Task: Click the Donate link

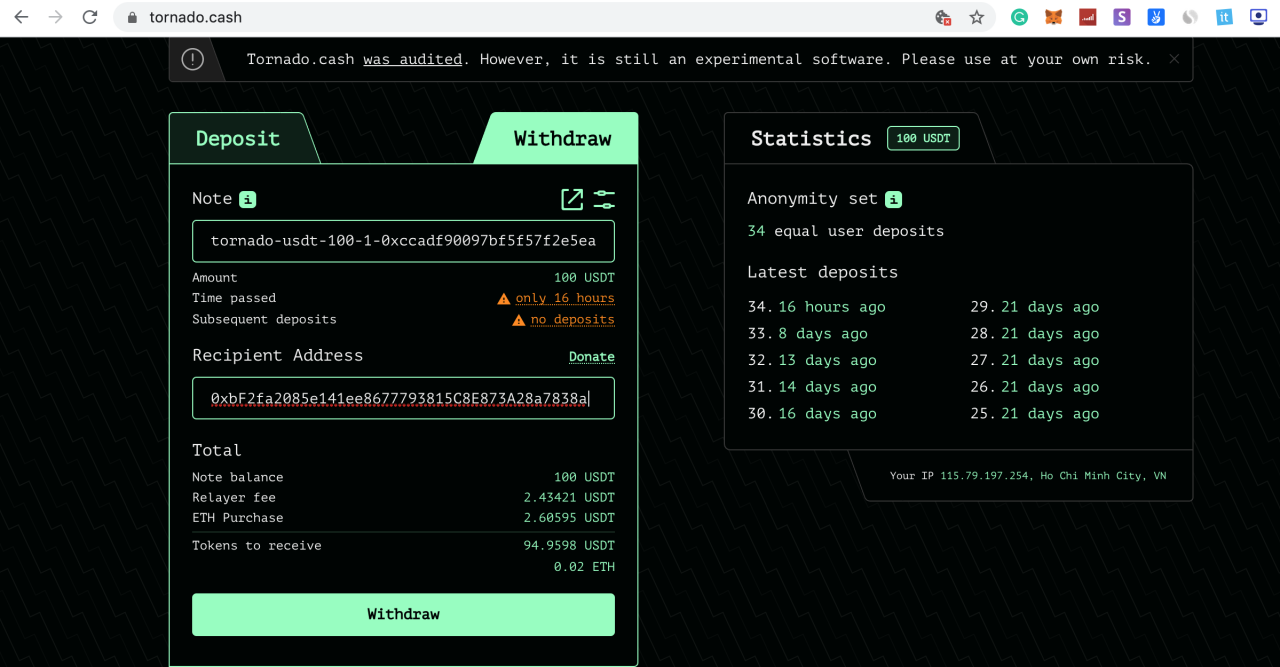Action: pyautogui.click(x=592, y=357)
